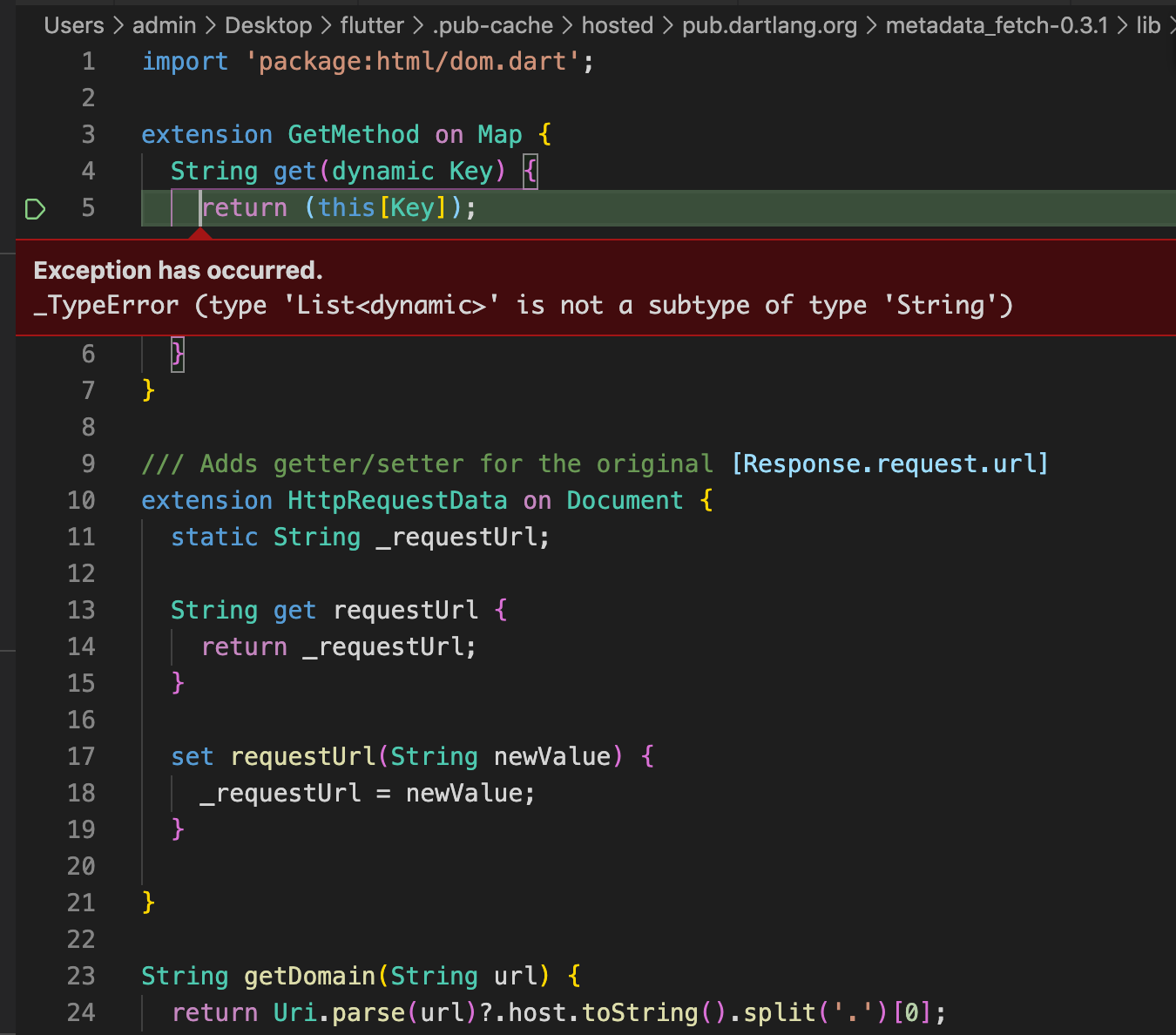Click the red error arrow under line 5
The image size is (1176, 1035).
pyautogui.click(x=199, y=234)
